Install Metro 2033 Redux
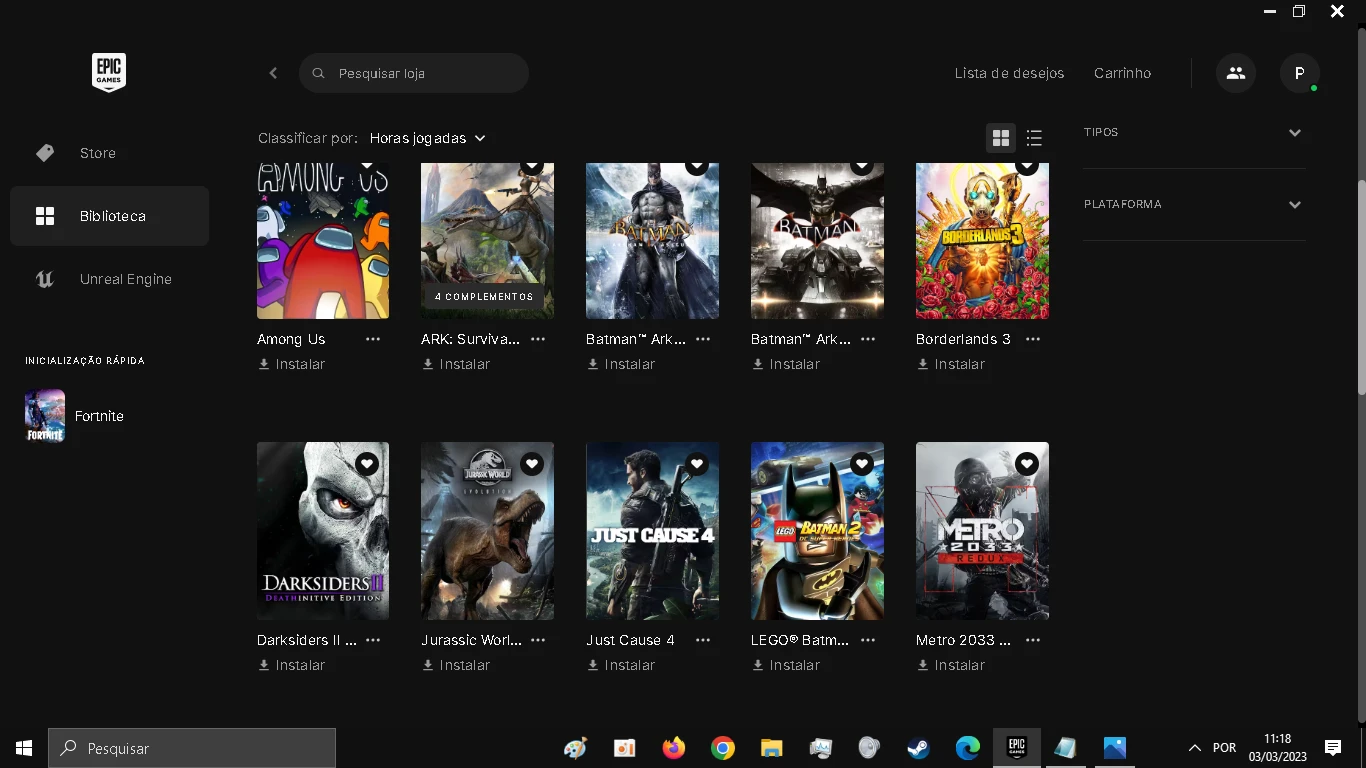 pos(951,665)
